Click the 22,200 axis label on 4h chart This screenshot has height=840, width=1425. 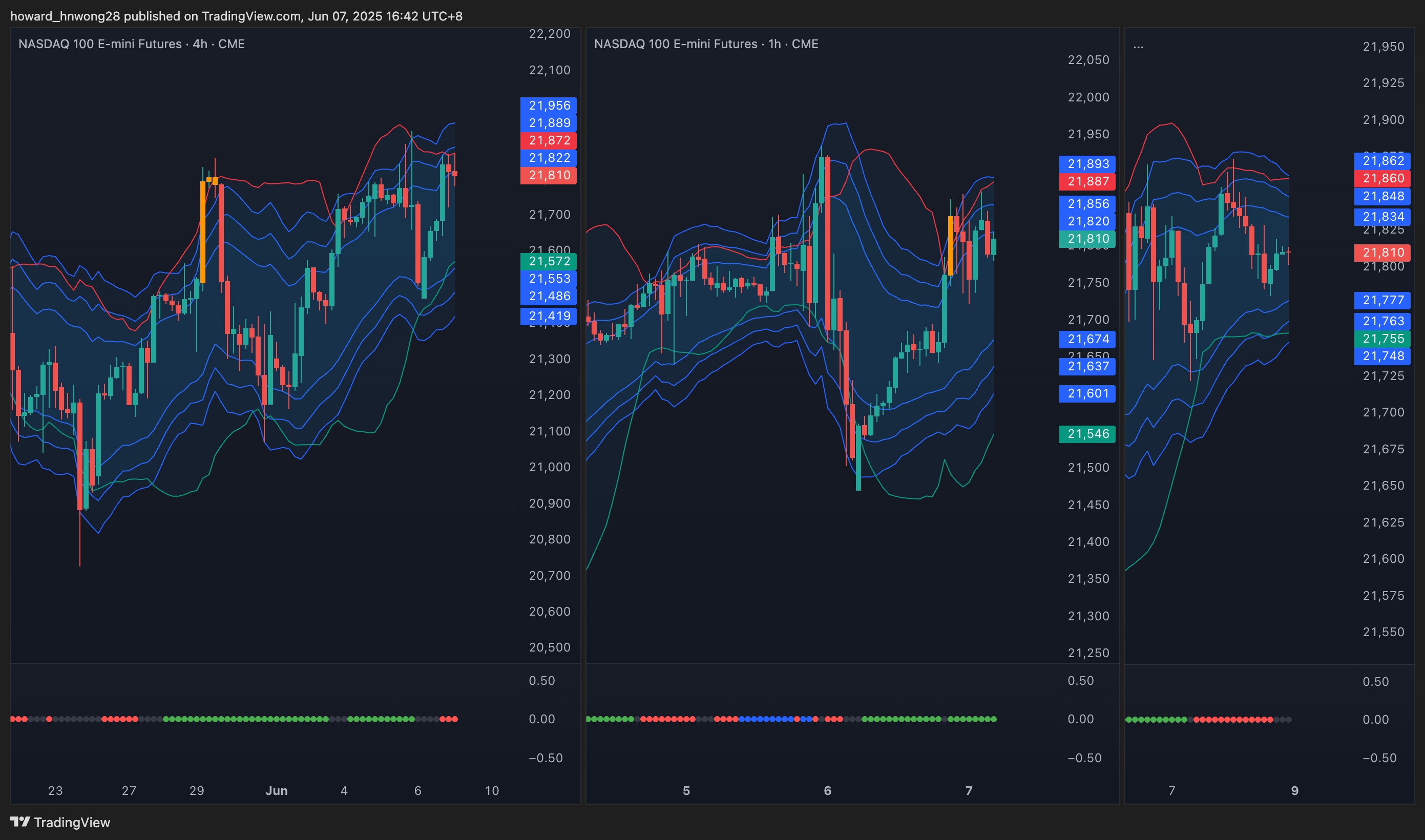pyautogui.click(x=549, y=34)
